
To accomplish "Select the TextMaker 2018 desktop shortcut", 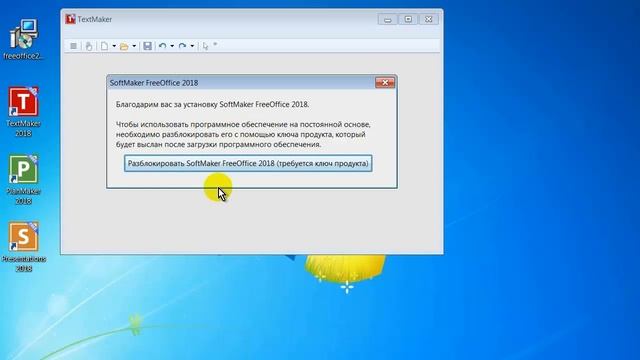I will click(x=23, y=111).
